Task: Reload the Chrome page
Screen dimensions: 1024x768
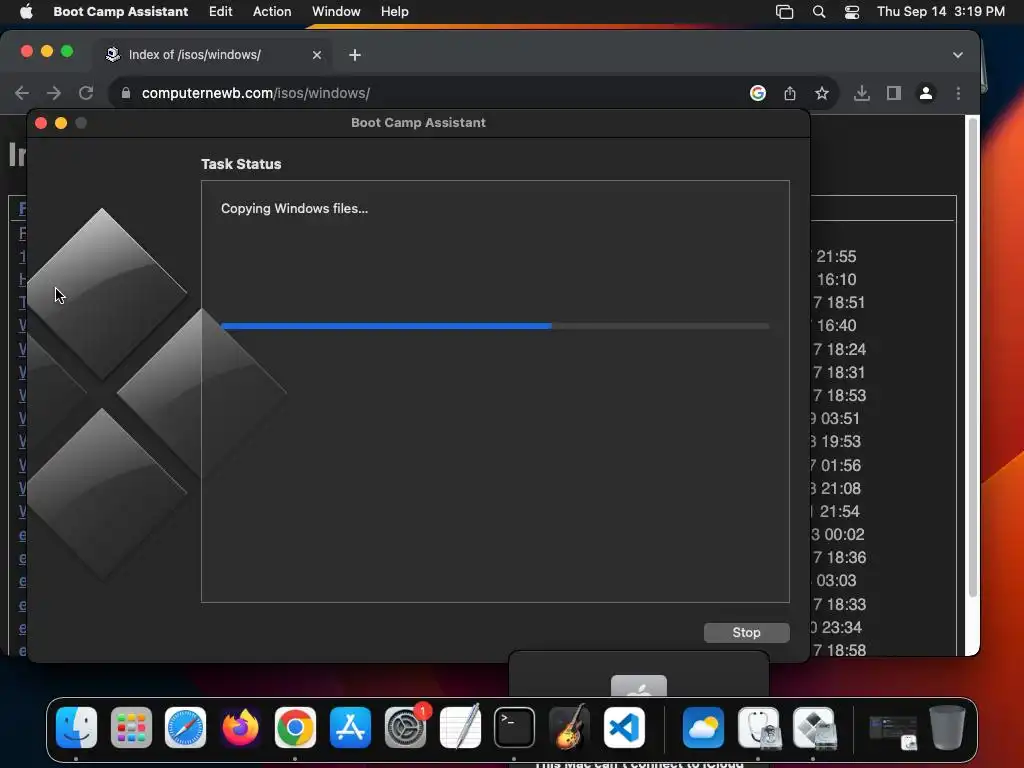Action: tap(86, 93)
